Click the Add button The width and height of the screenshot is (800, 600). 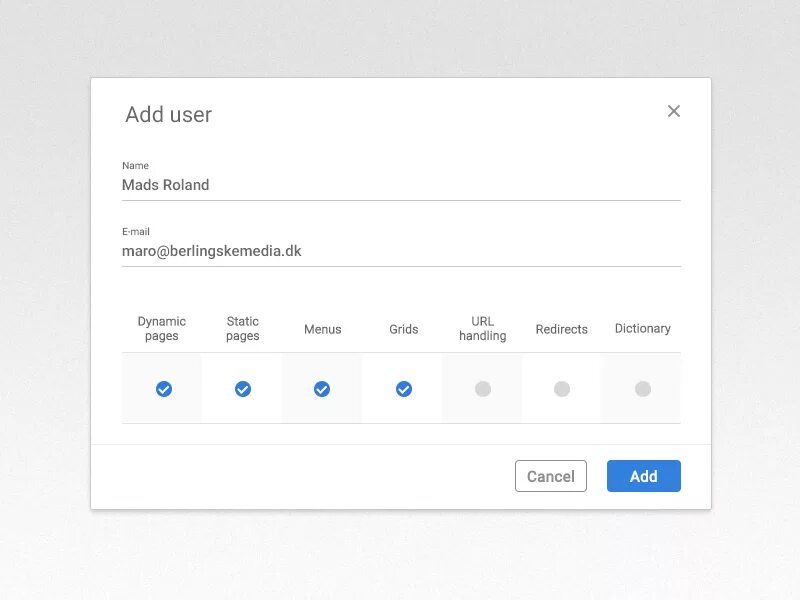tap(643, 476)
